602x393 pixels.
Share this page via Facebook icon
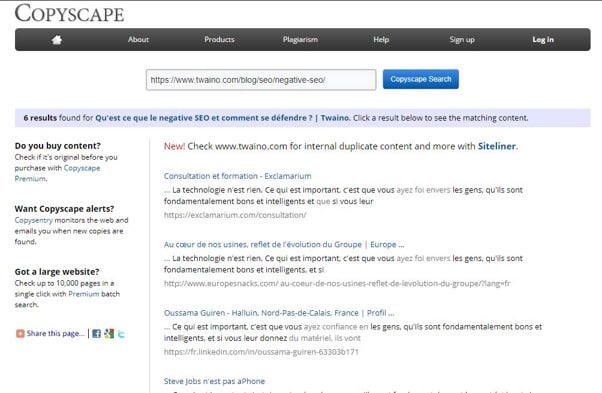coord(96,334)
